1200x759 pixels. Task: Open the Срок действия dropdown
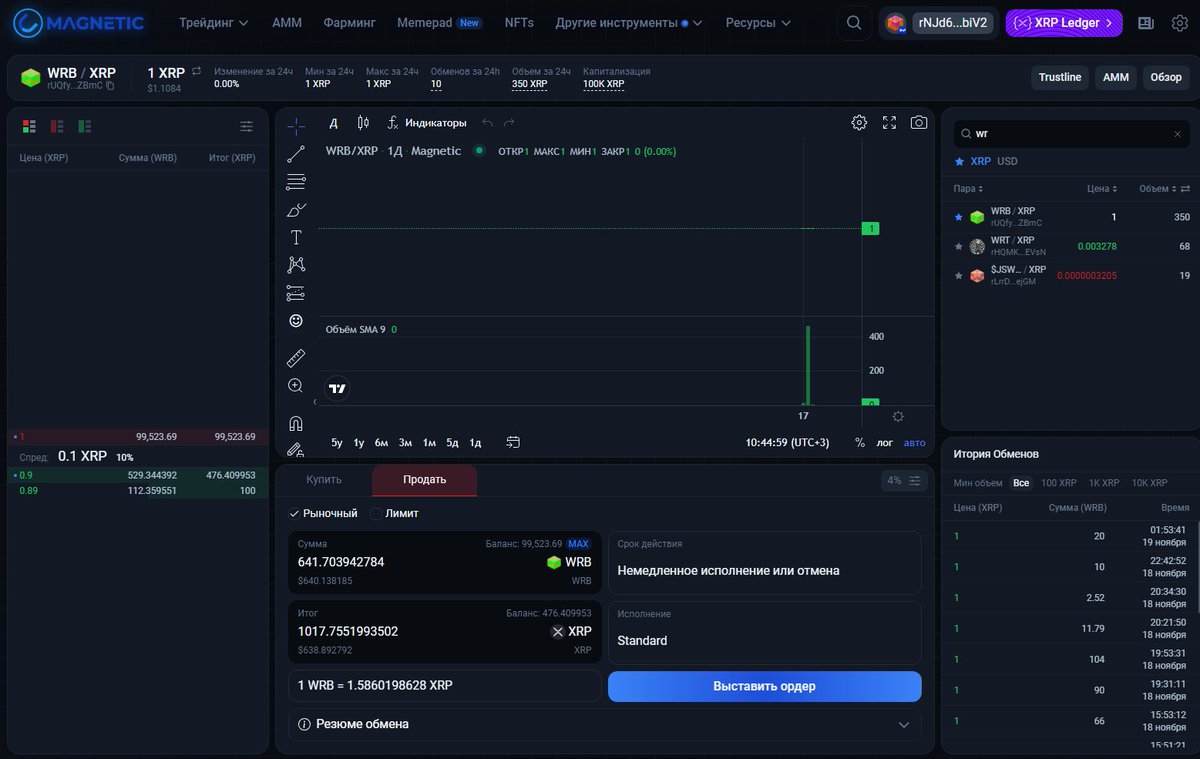(x=765, y=562)
